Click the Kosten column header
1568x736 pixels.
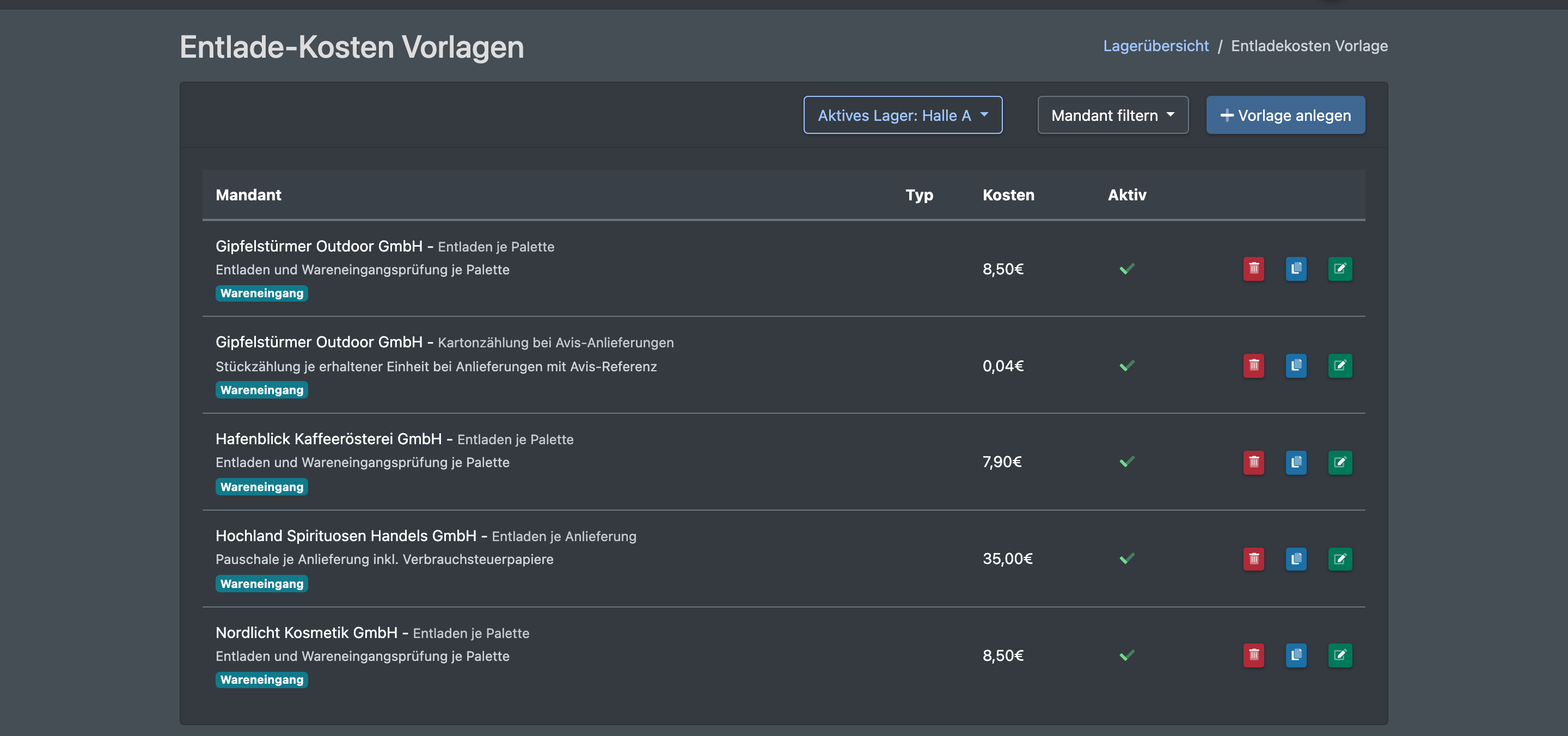(x=1009, y=195)
